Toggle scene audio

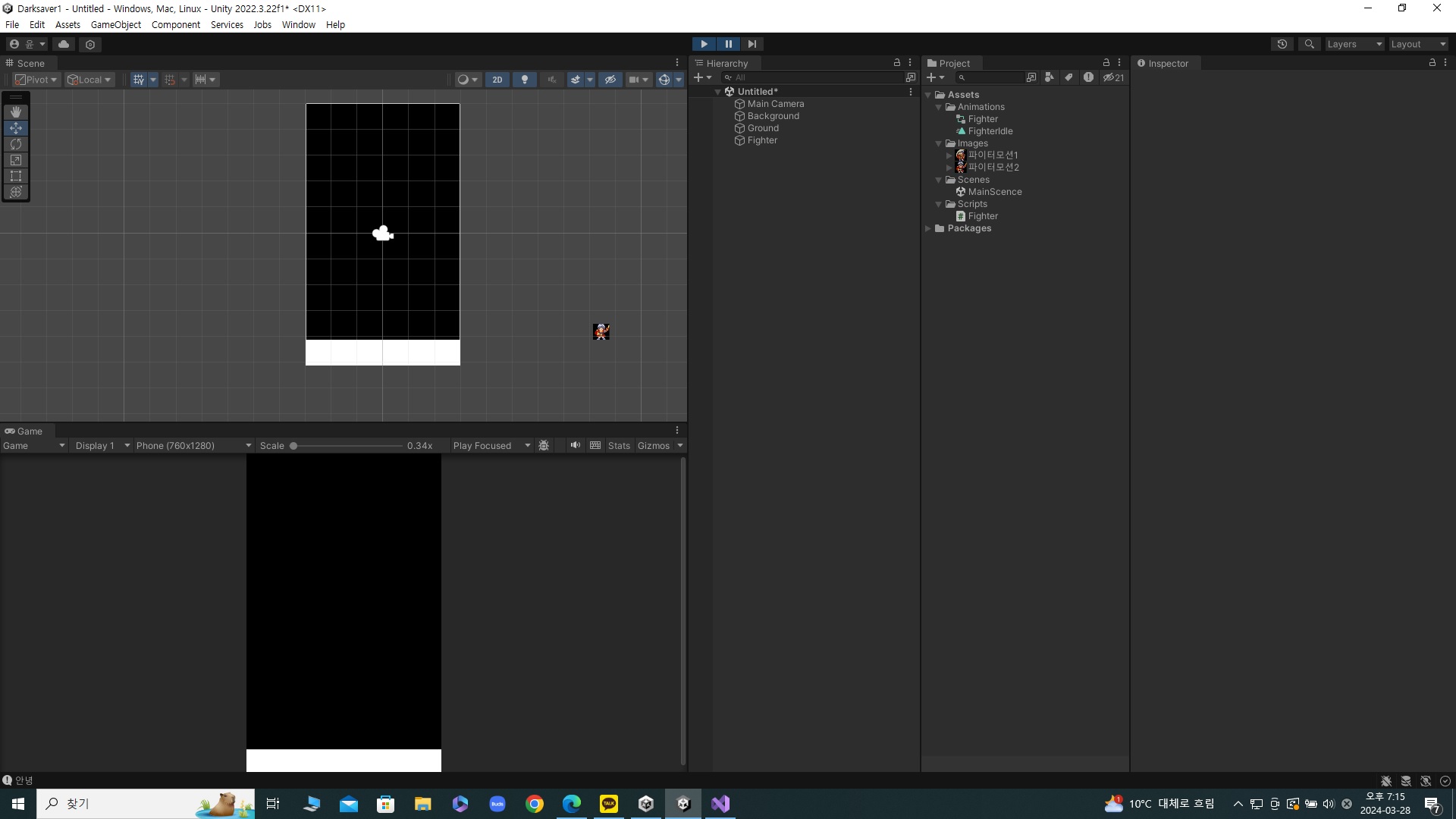point(552,80)
